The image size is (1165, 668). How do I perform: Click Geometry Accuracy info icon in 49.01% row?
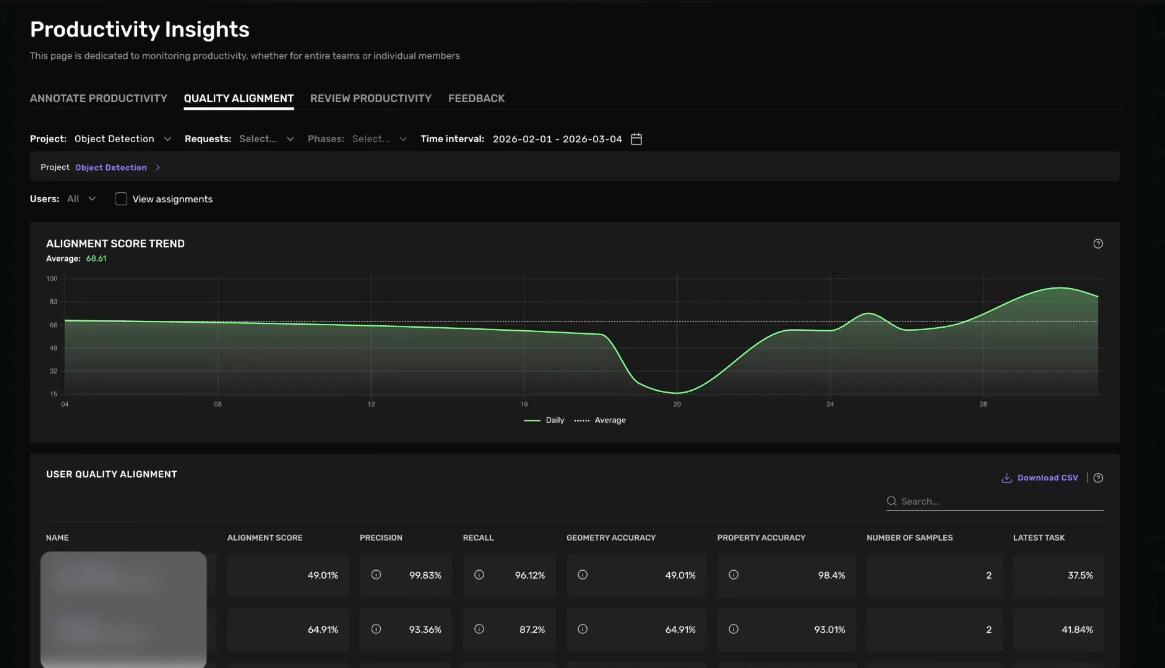tap(582, 575)
